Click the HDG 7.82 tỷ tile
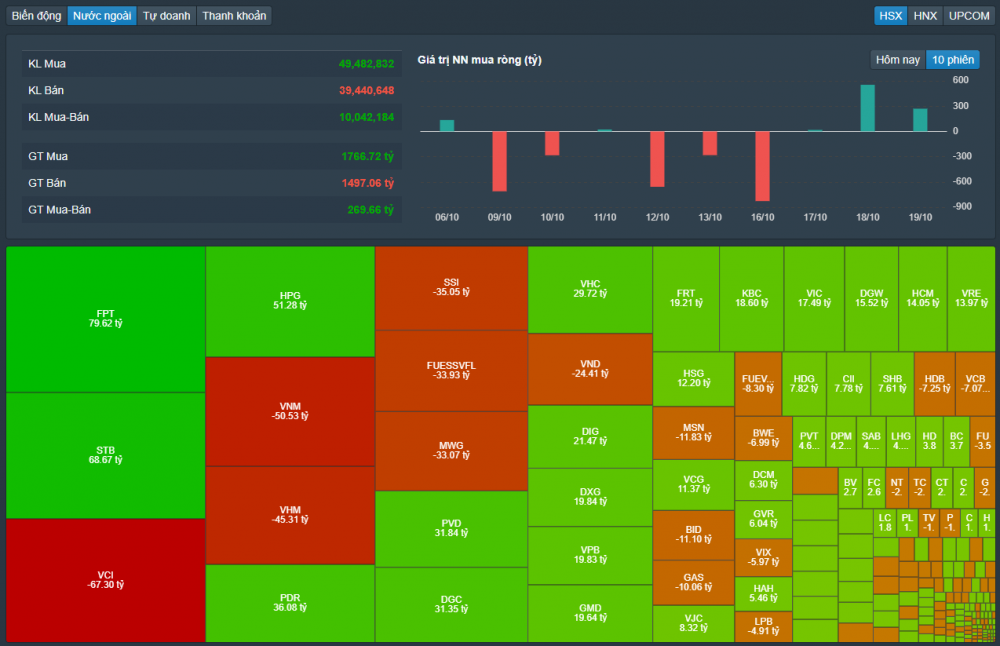The width and height of the screenshot is (1000, 646). coord(804,384)
